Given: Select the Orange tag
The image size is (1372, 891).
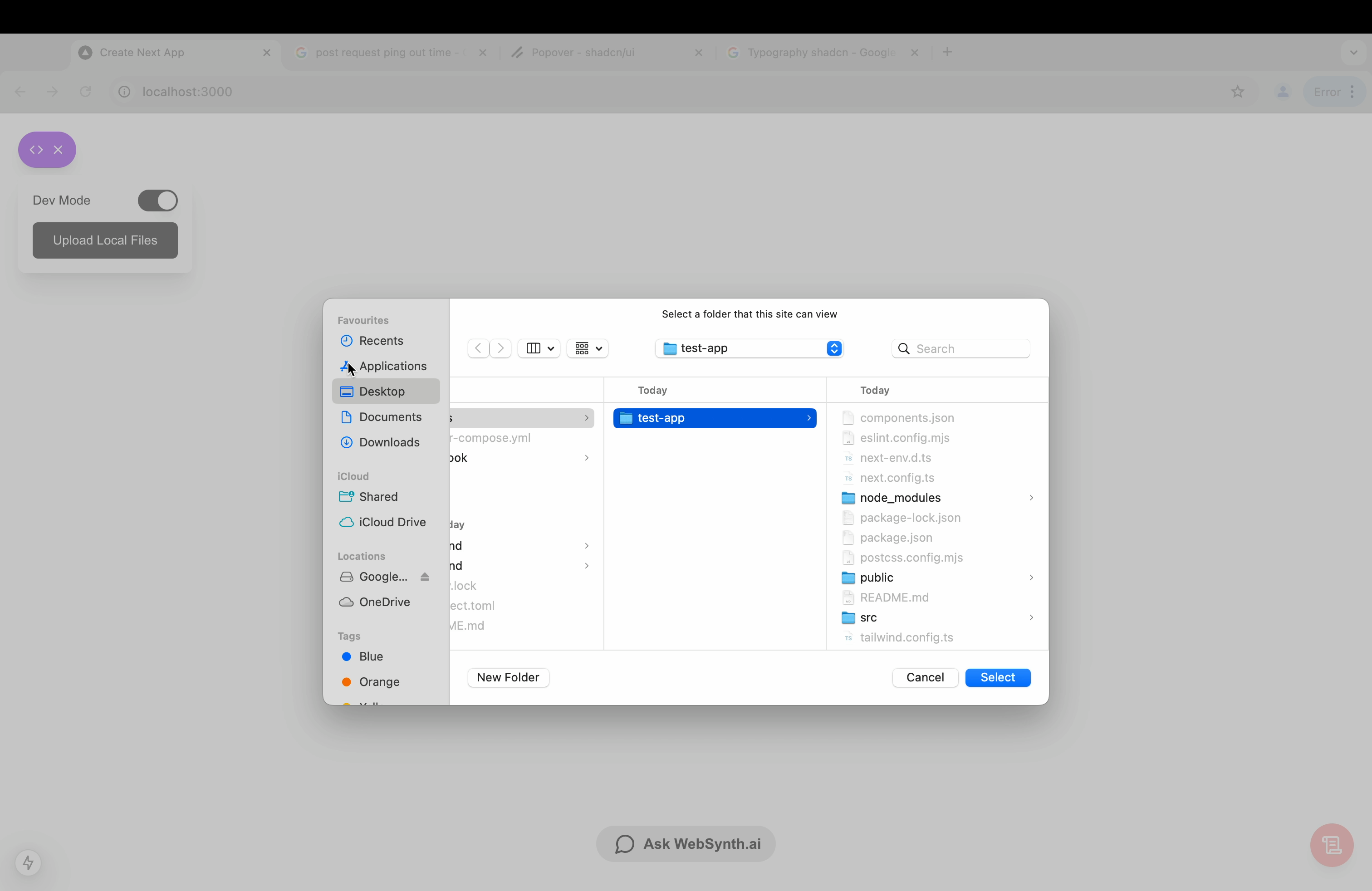Looking at the screenshot, I should [x=379, y=682].
